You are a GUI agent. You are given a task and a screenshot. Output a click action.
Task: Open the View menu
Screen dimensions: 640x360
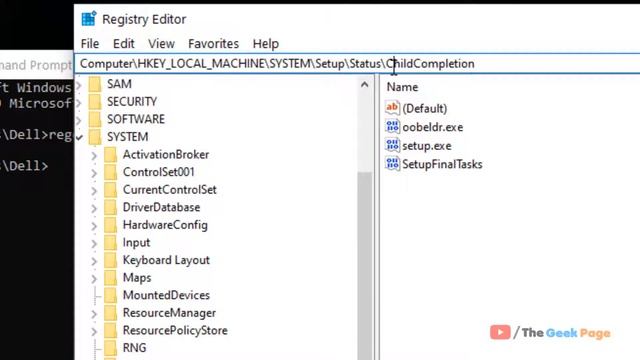[161, 44]
